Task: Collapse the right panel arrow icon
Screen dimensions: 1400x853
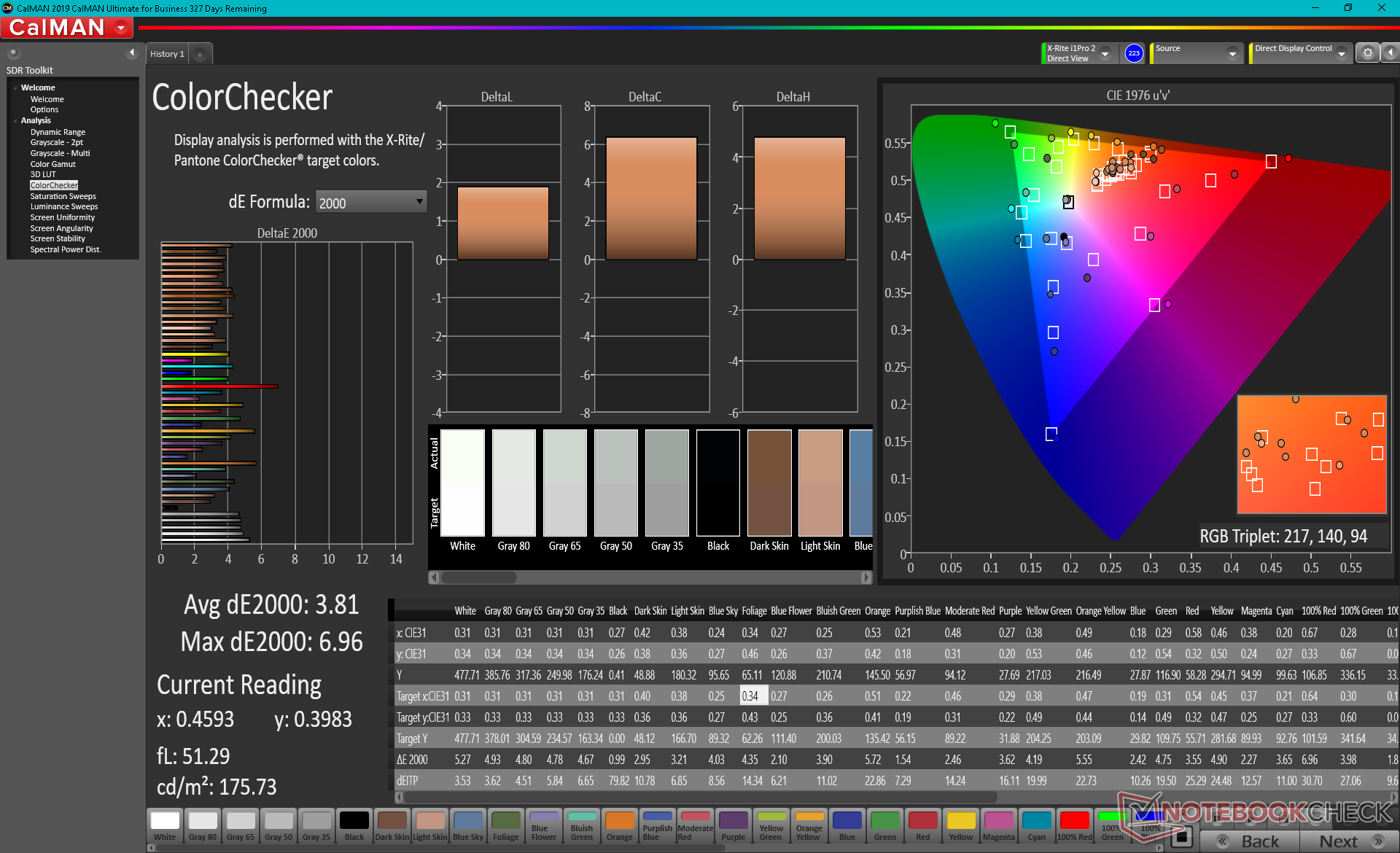Action: pos(1391,53)
